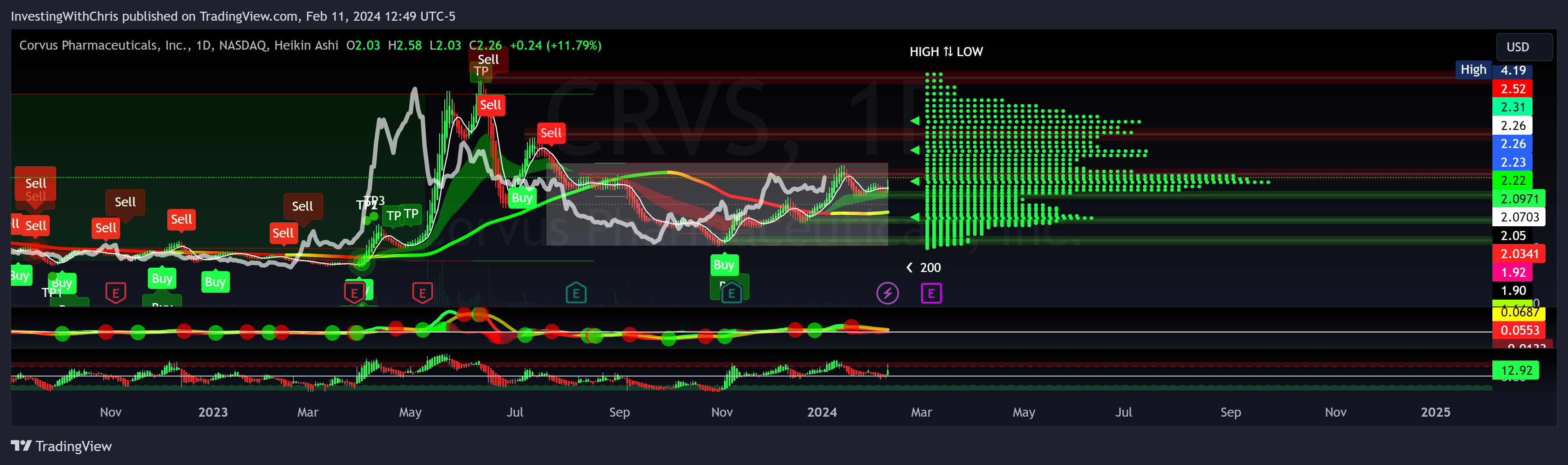This screenshot has height=465, width=1568.
Task: Click the large green circle signal marker
Action: (x=362, y=262)
